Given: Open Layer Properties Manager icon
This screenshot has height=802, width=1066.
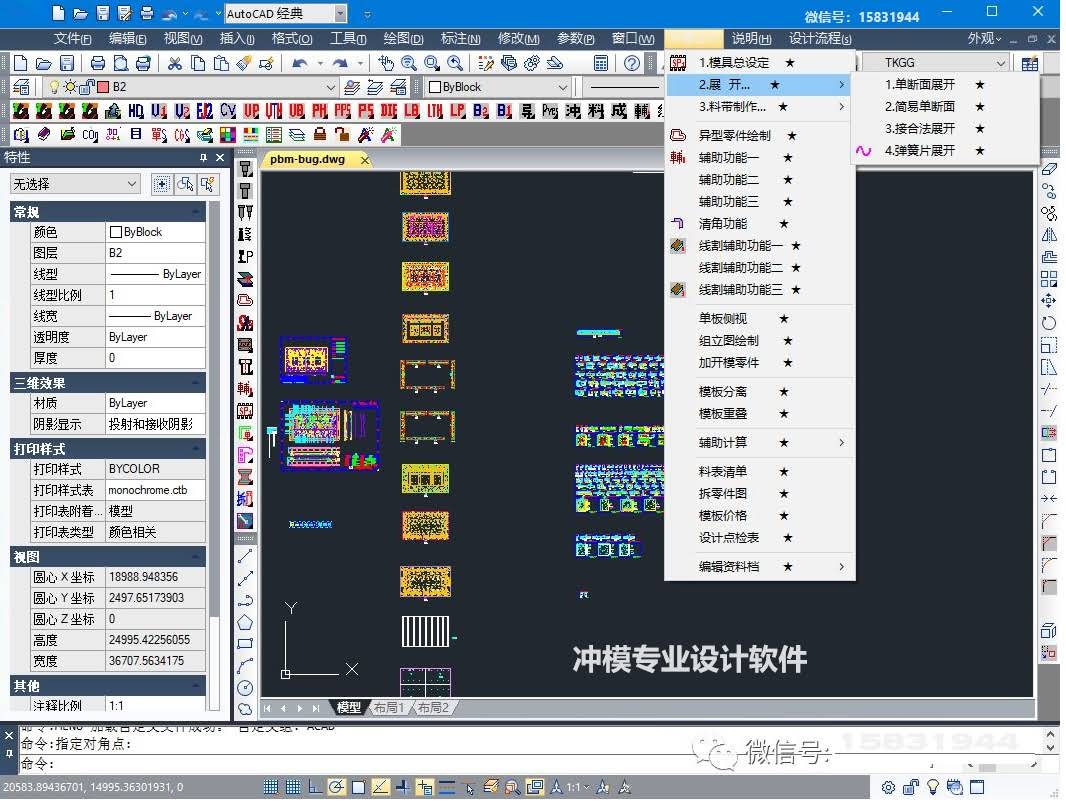Looking at the screenshot, I should coord(21,87).
